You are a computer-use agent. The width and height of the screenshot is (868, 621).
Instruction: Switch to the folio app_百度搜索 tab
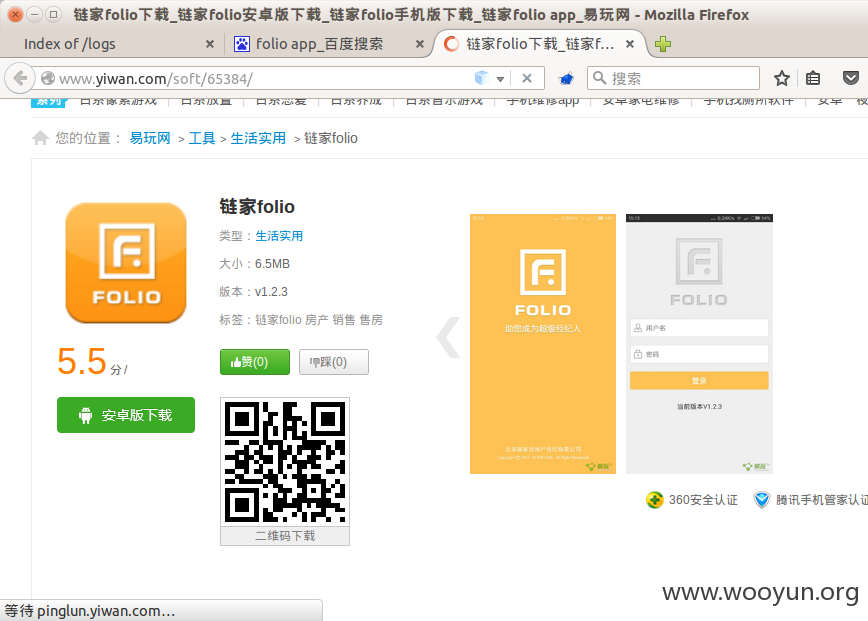pos(327,44)
